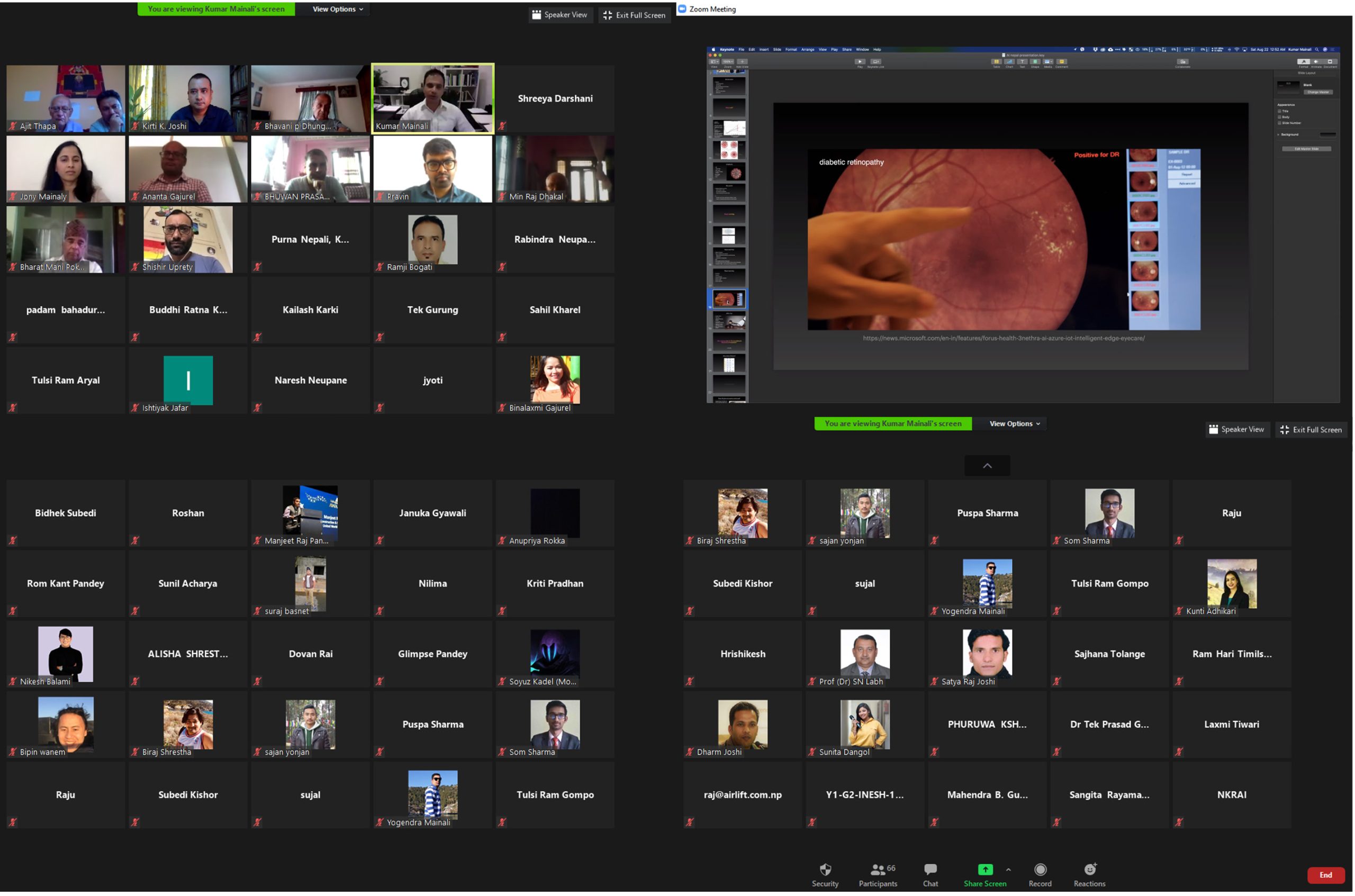Check the Title appearance checkbox
Image resolution: width=1355 pixels, height=896 pixels.
(1279, 111)
